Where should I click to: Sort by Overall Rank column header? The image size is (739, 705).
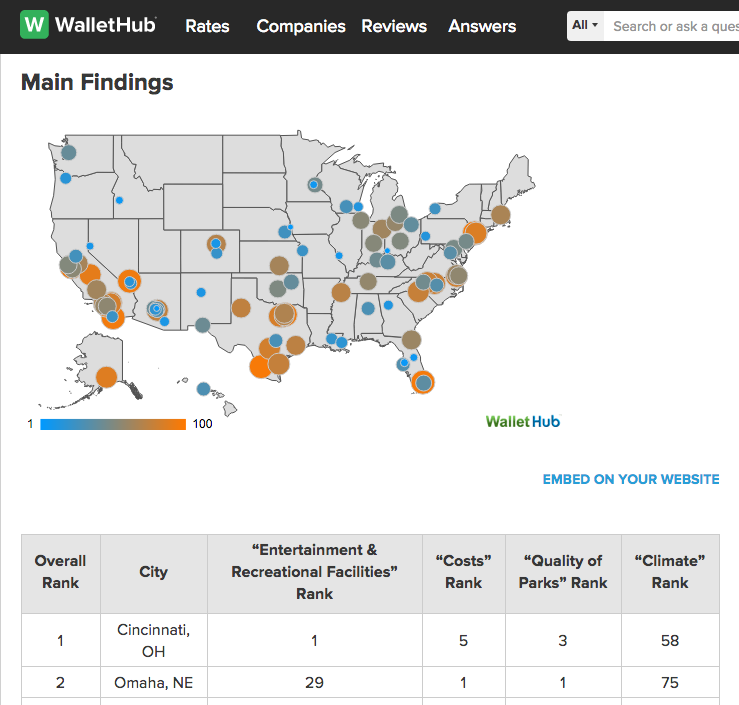pos(60,574)
